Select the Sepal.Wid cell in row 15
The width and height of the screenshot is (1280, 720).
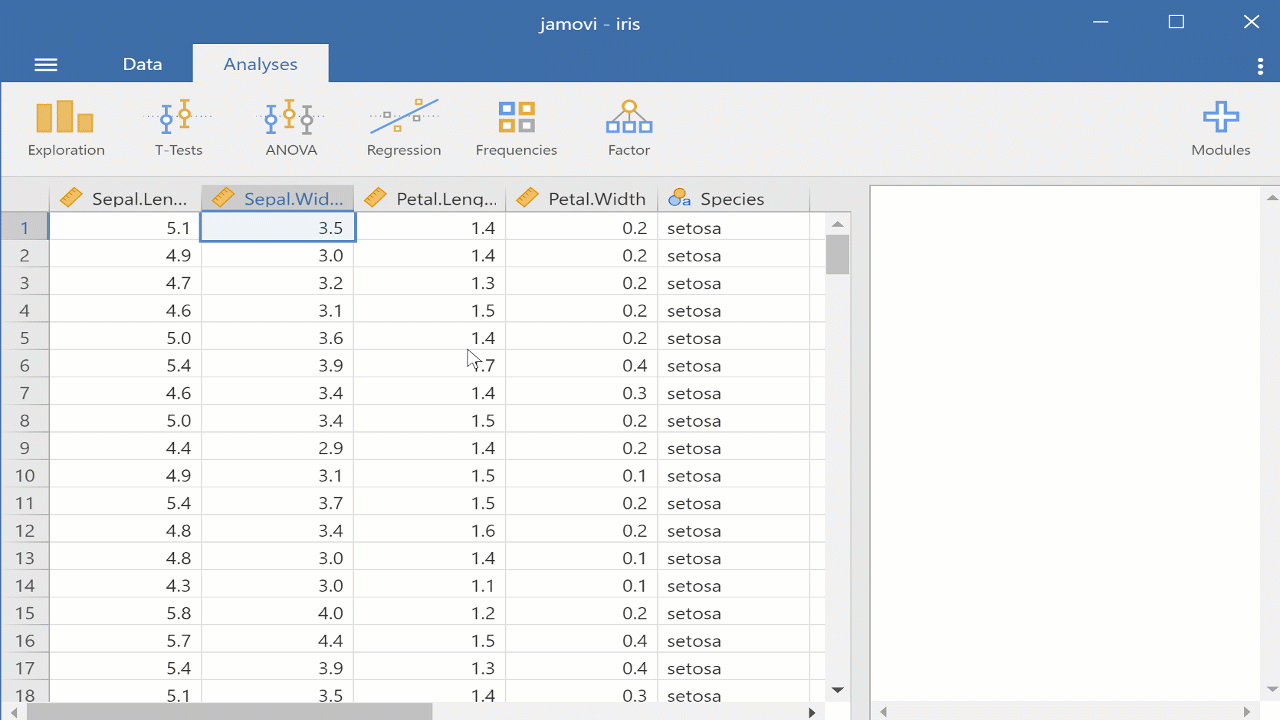300,612
